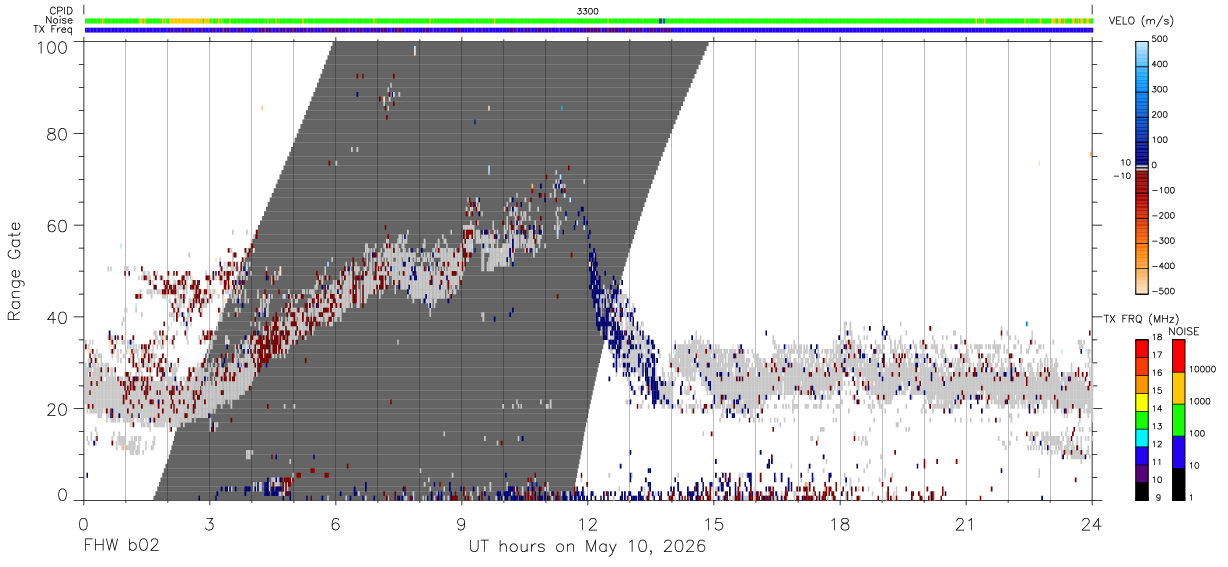Click the 20 tick on Range Gate axis

click(58, 410)
